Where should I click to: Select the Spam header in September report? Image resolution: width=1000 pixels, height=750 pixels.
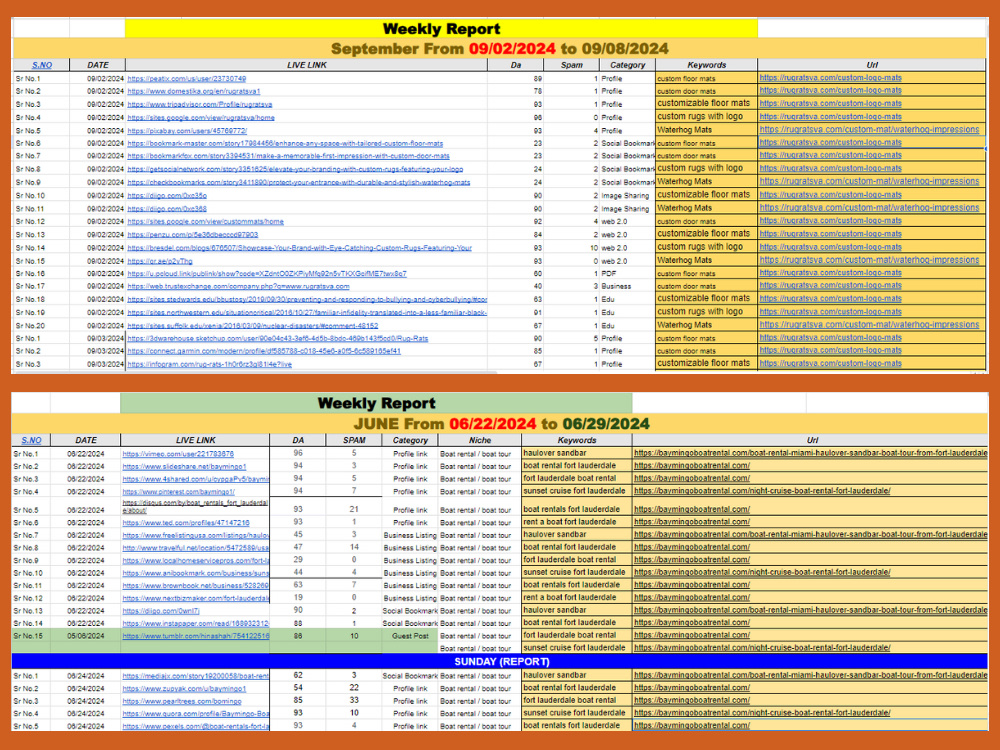click(571, 65)
